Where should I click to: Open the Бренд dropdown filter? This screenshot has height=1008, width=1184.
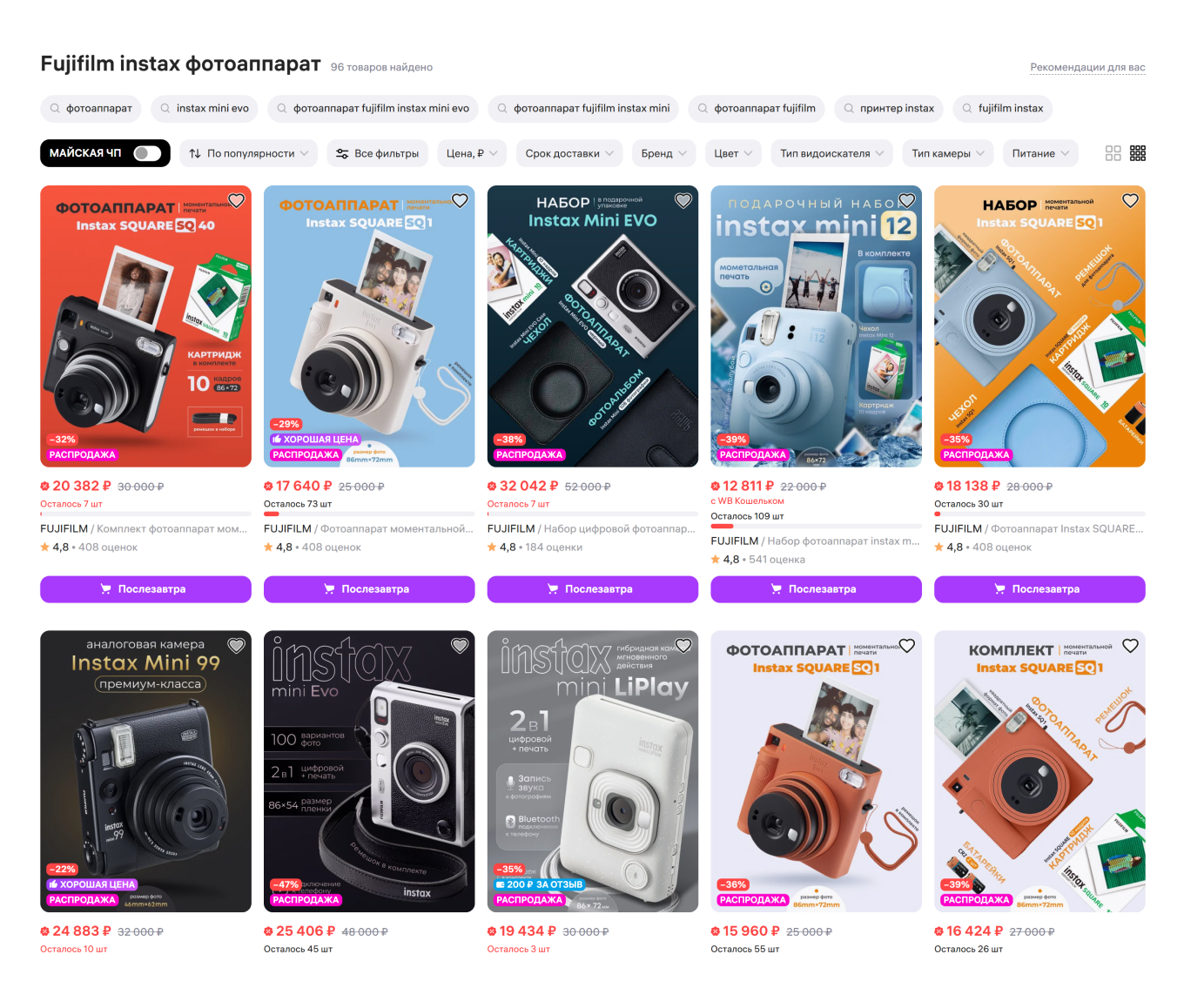point(663,153)
